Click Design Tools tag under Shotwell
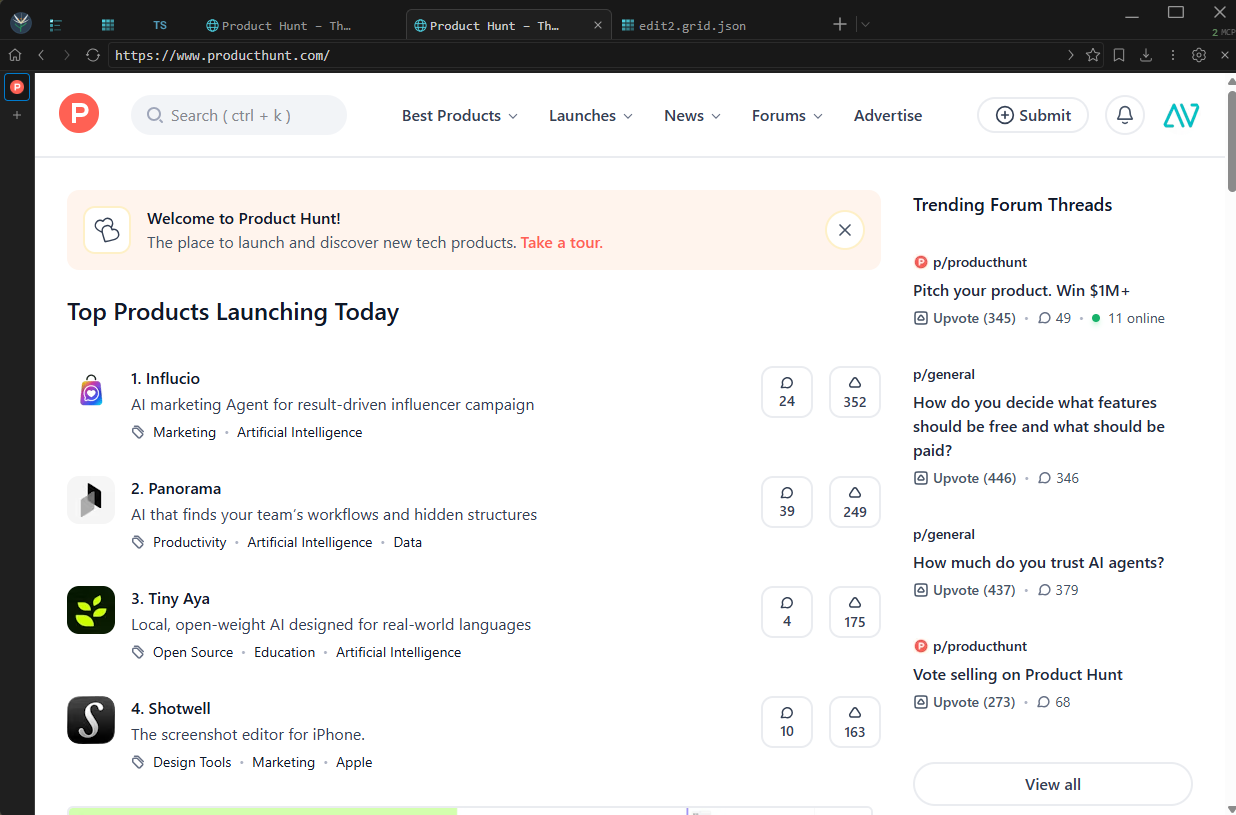1236x815 pixels. pos(192,762)
